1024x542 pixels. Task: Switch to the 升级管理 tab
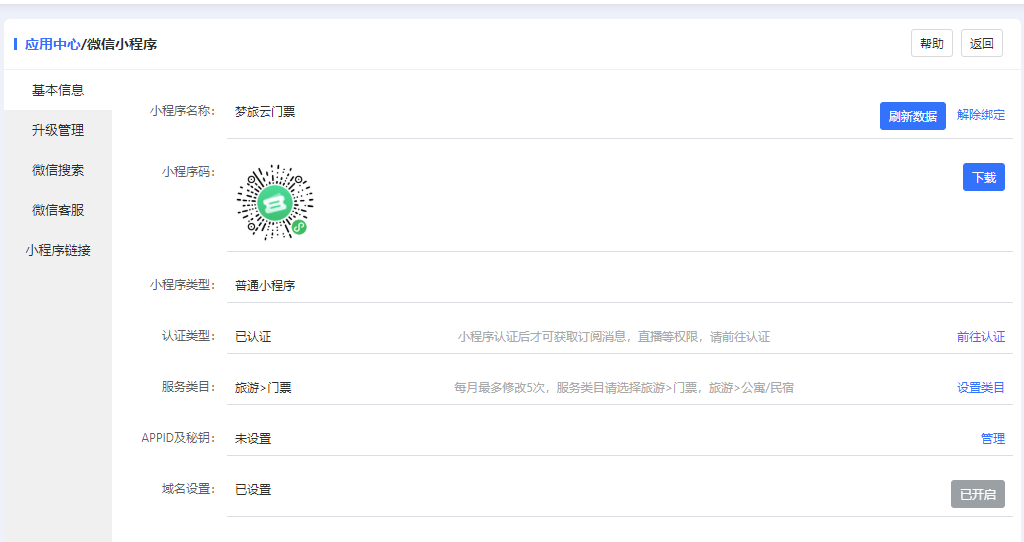pyautogui.click(x=58, y=130)
